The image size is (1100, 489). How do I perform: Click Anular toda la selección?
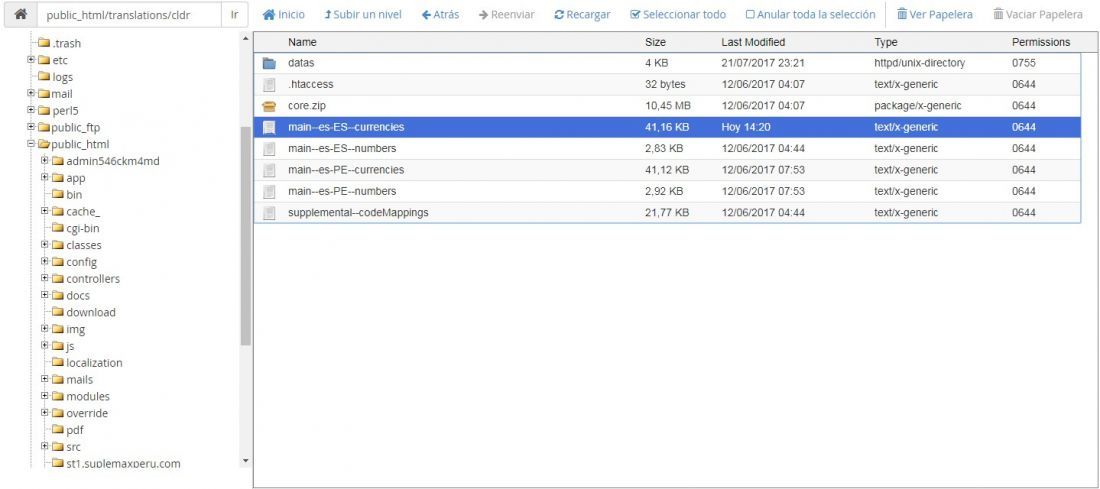[810, 14]
